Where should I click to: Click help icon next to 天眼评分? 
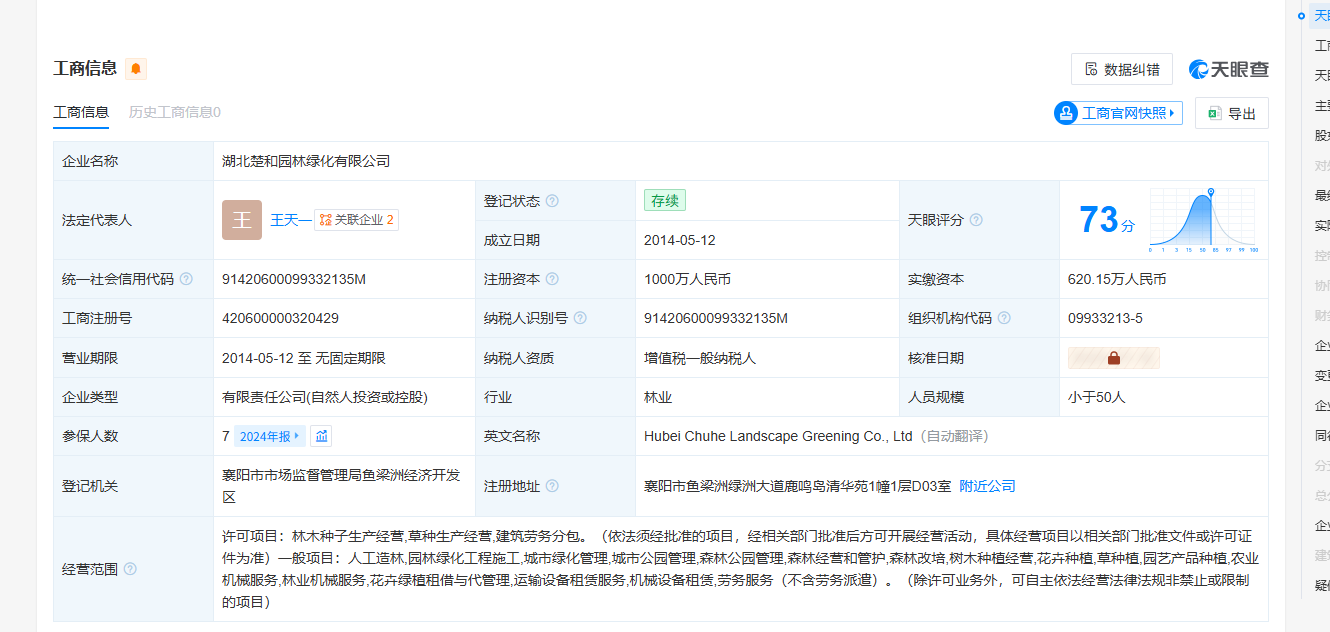coord(976,220)
